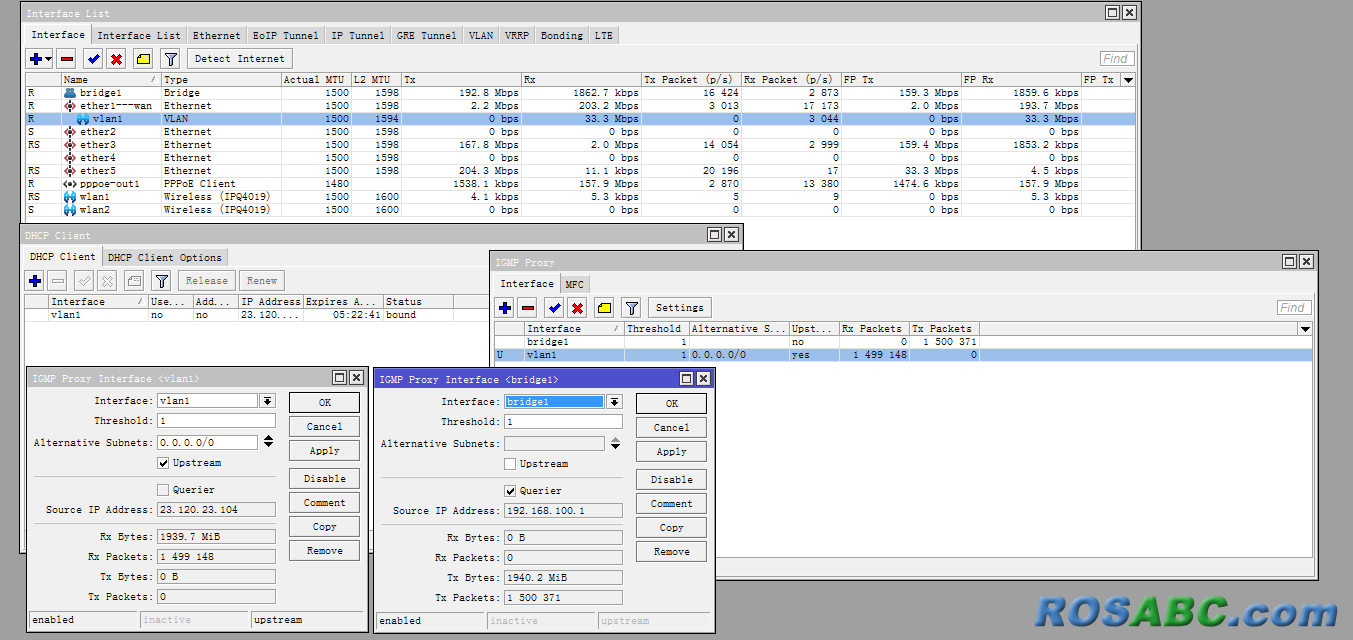
Task: Open Interface dropdown in bridge1 dialog
Action: coord(614,402)
